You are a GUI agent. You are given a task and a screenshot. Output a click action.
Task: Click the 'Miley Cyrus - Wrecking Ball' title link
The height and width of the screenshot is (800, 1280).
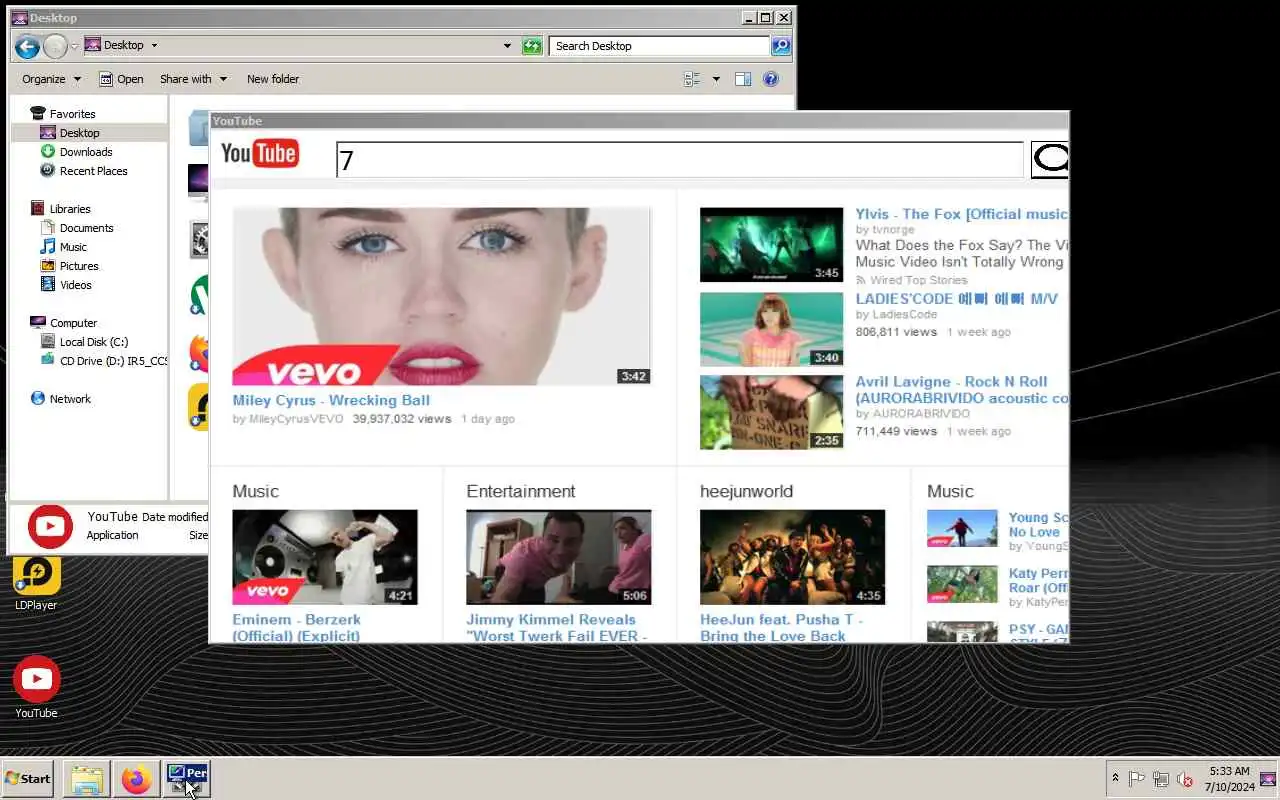click(331, 400)
